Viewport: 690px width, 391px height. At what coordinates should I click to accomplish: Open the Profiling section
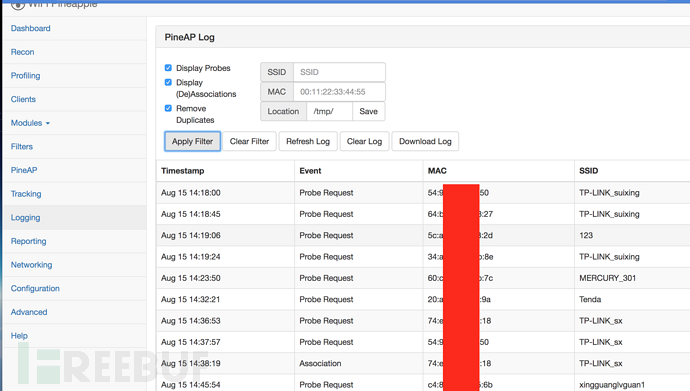[x=26, y=76]
